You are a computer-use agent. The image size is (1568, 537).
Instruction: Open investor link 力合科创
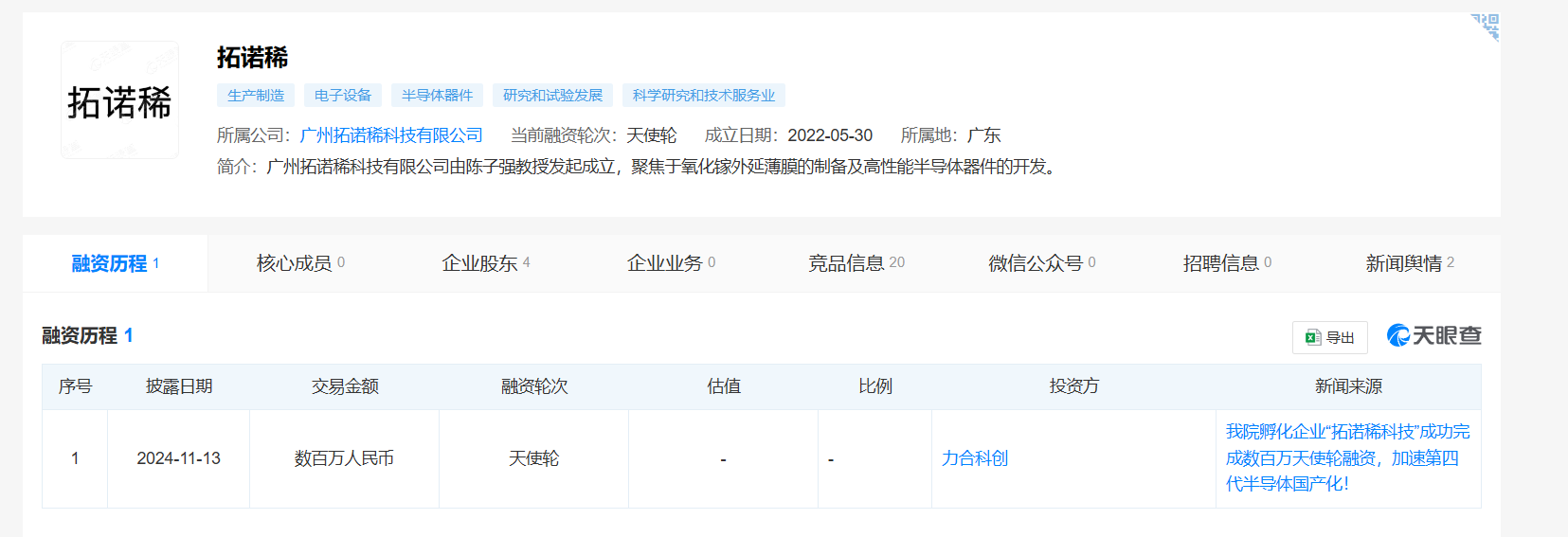pos(975,458)
